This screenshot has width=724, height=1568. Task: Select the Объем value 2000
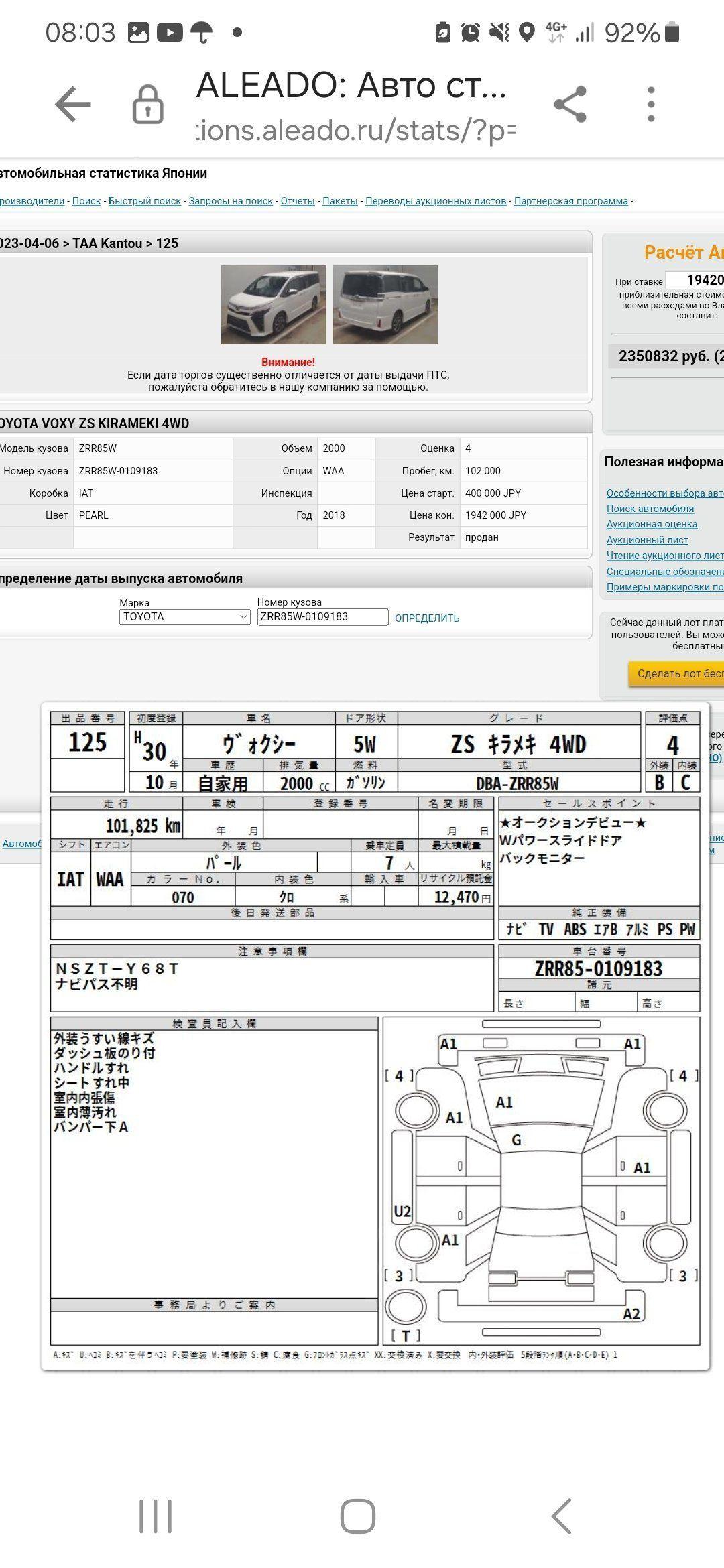coord(333,448)
